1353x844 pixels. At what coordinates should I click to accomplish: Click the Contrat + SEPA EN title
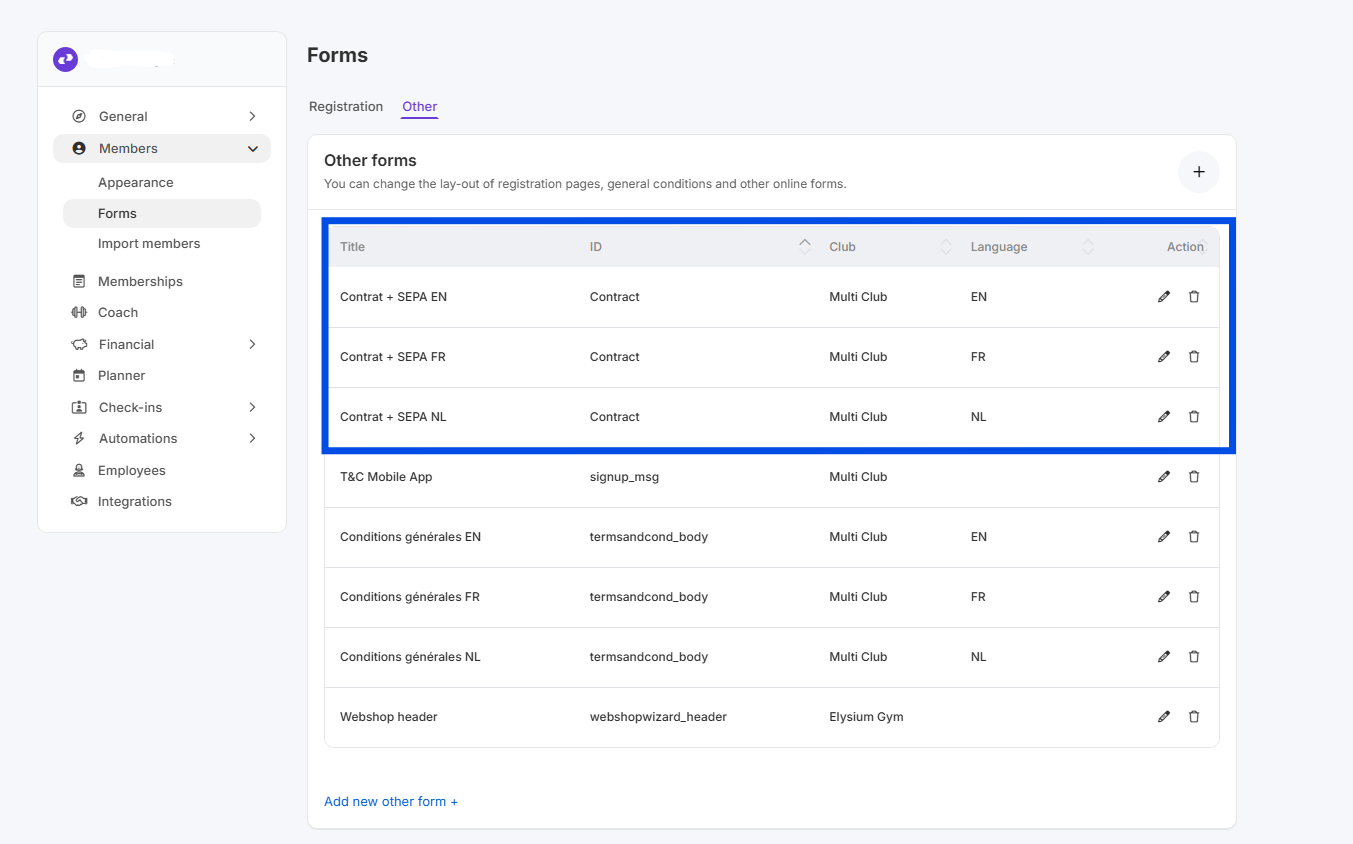tap(393, 297)
